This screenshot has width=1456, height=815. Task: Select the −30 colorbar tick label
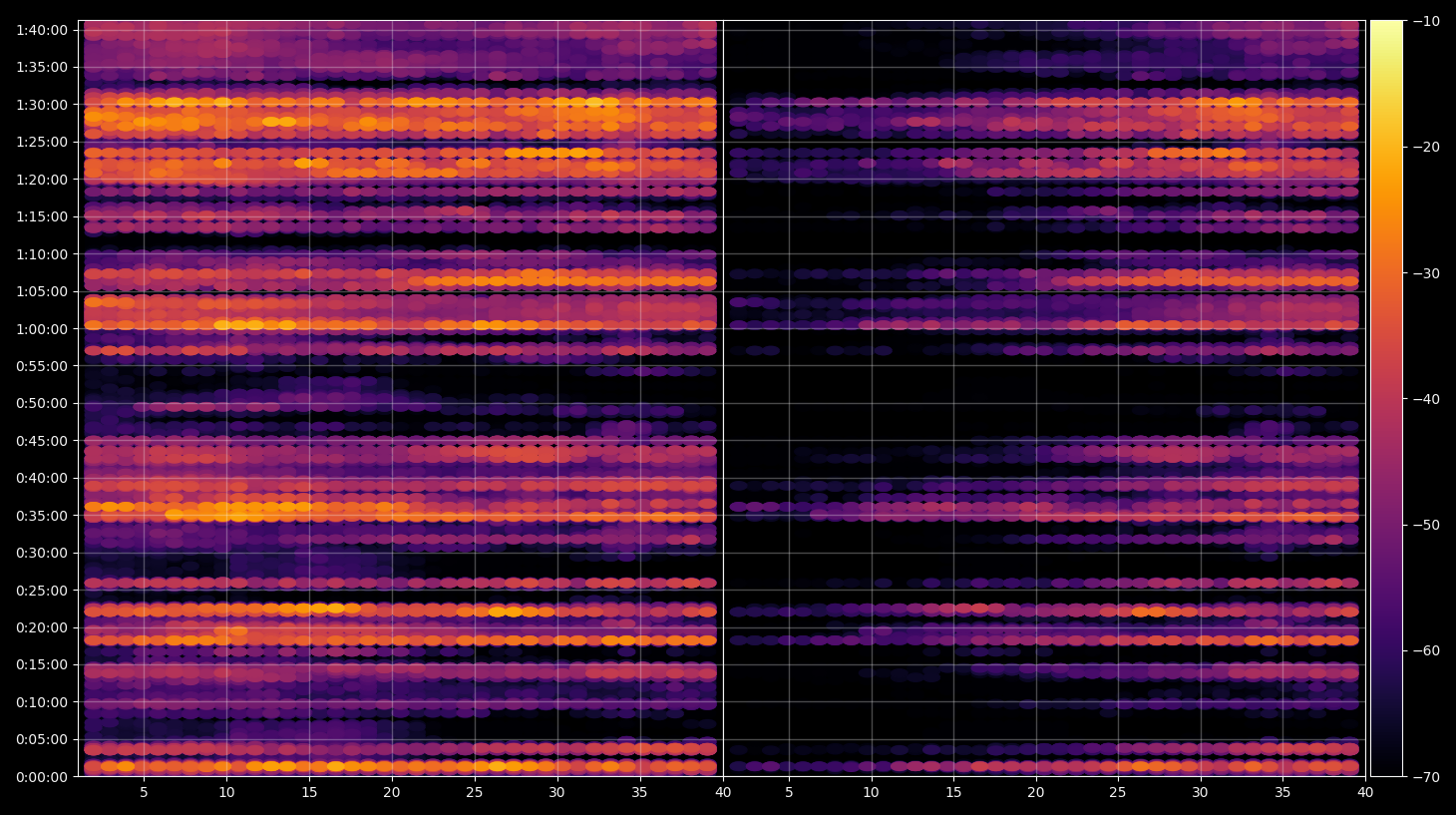[1426, 273]
